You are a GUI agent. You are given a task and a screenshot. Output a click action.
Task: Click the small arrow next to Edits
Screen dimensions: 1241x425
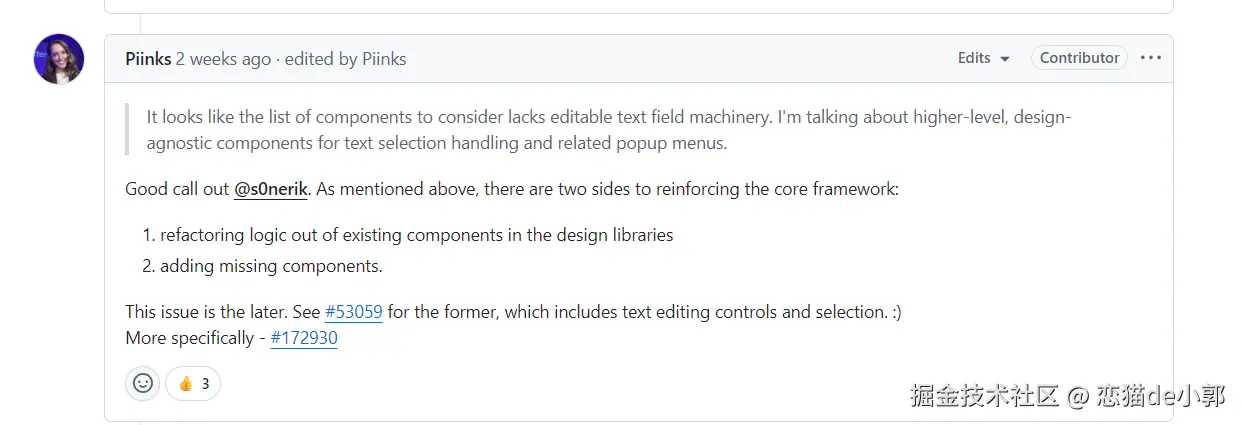coord(1005,59)
